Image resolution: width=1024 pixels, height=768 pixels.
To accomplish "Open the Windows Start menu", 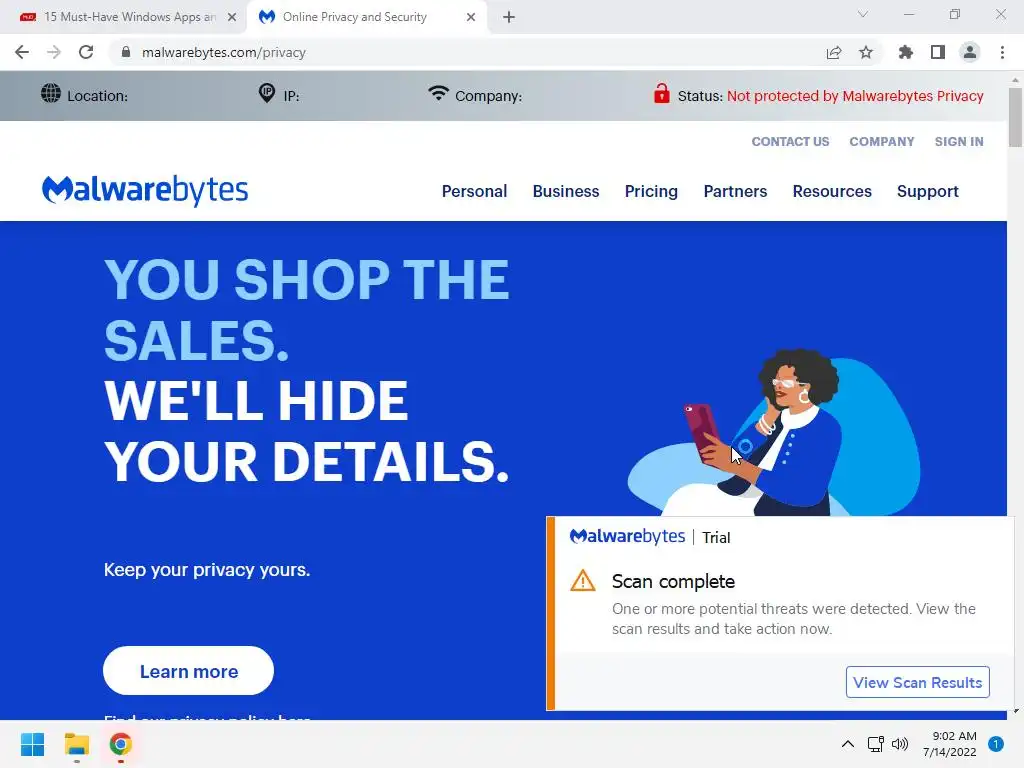I will click(x=32, y=744).
